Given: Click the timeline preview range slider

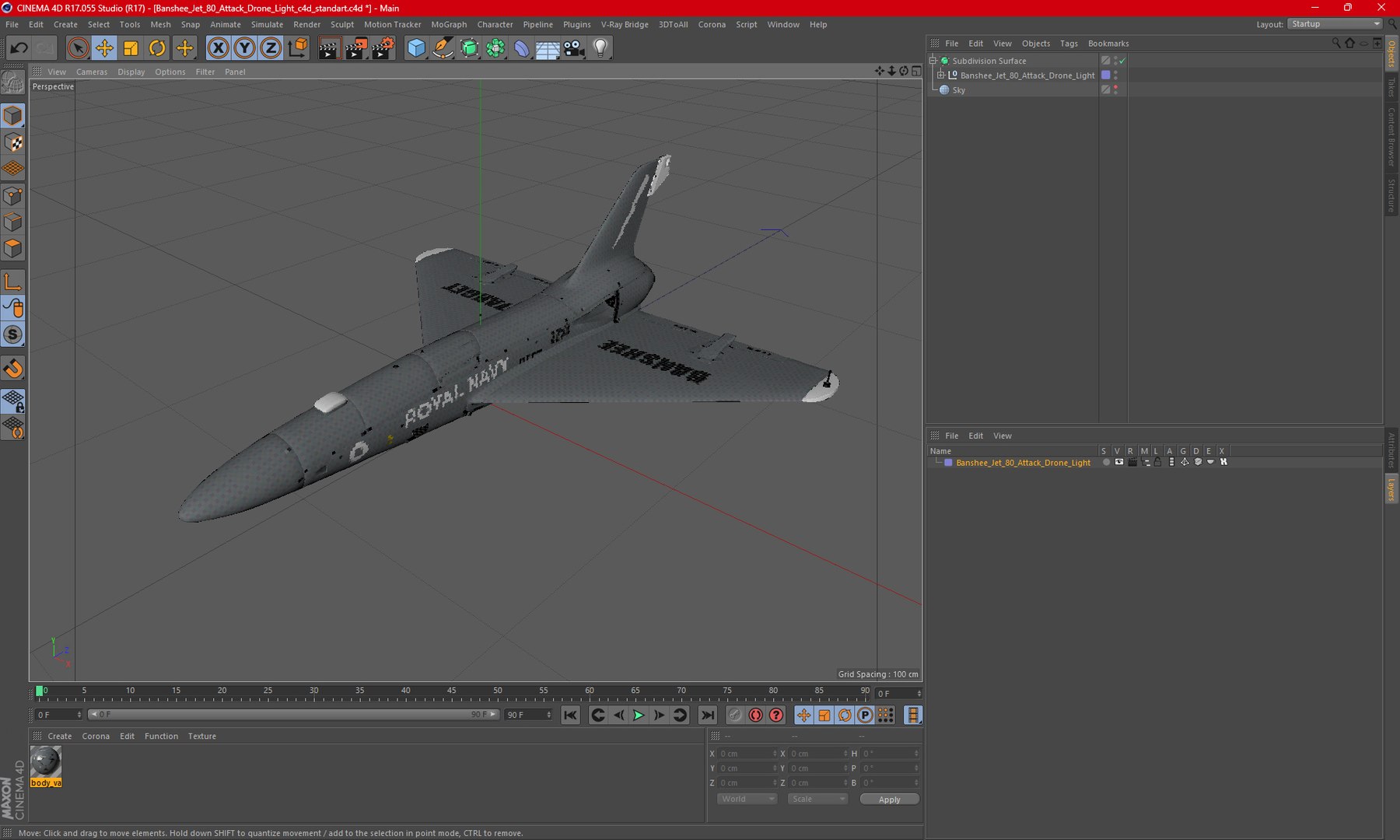Looking at the screenshot, I should point(293,715).
